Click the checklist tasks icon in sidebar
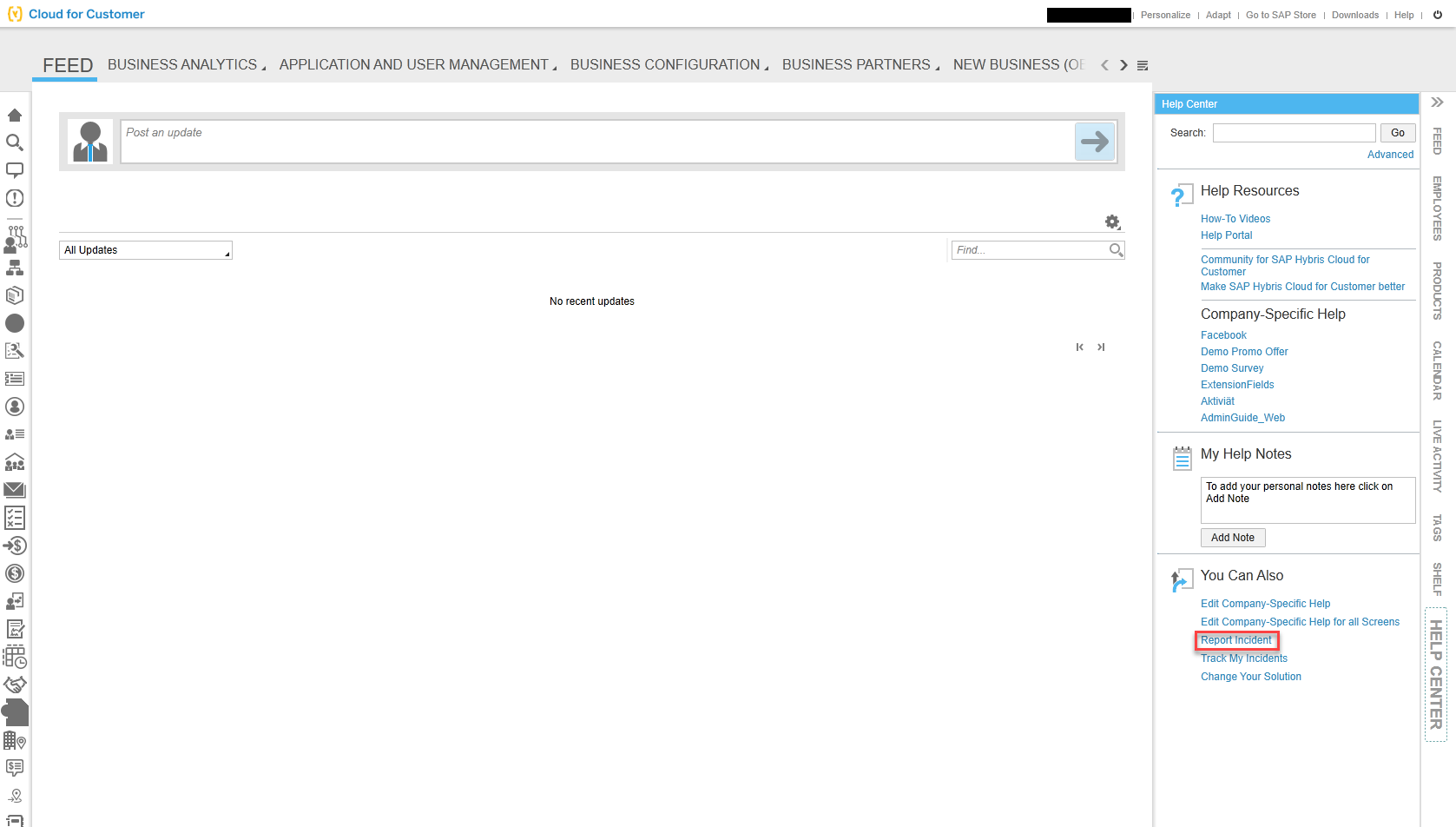 pyautogui.click(x=15, y=518)
